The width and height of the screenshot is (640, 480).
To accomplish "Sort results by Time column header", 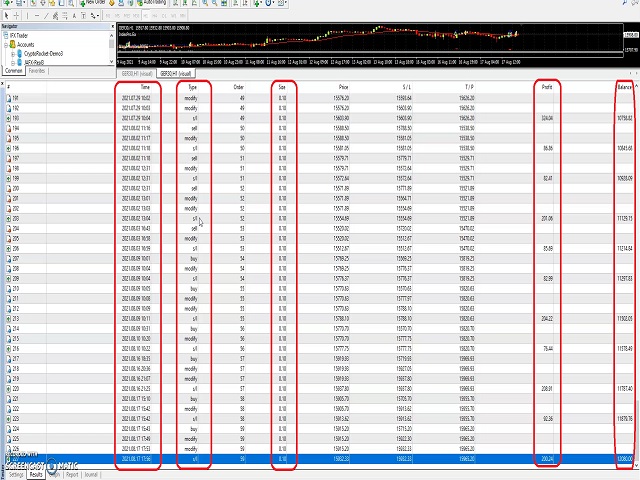I will pyautogui.click(x=145, y=87).
